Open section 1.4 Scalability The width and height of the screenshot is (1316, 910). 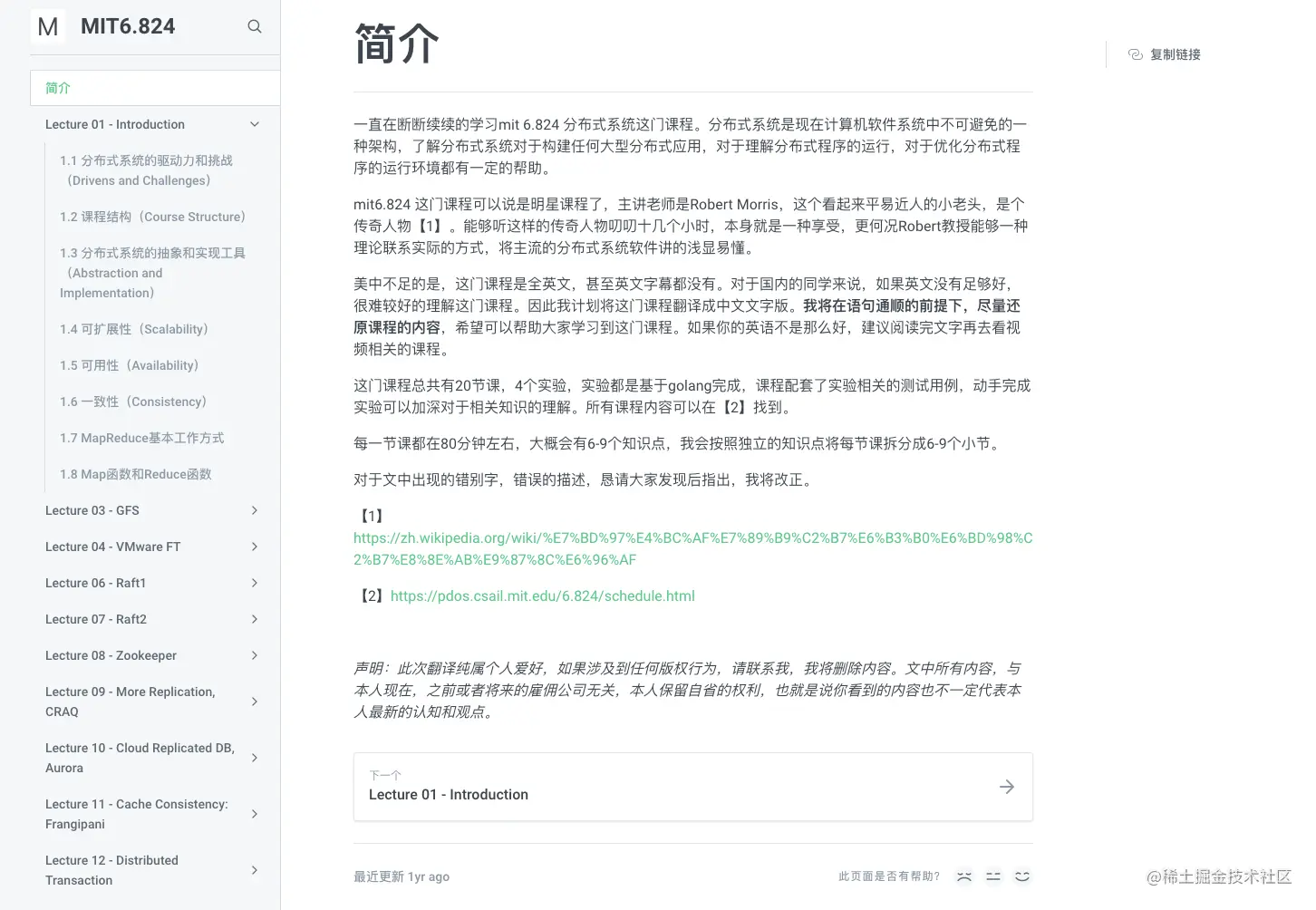(x=134, y=329)
